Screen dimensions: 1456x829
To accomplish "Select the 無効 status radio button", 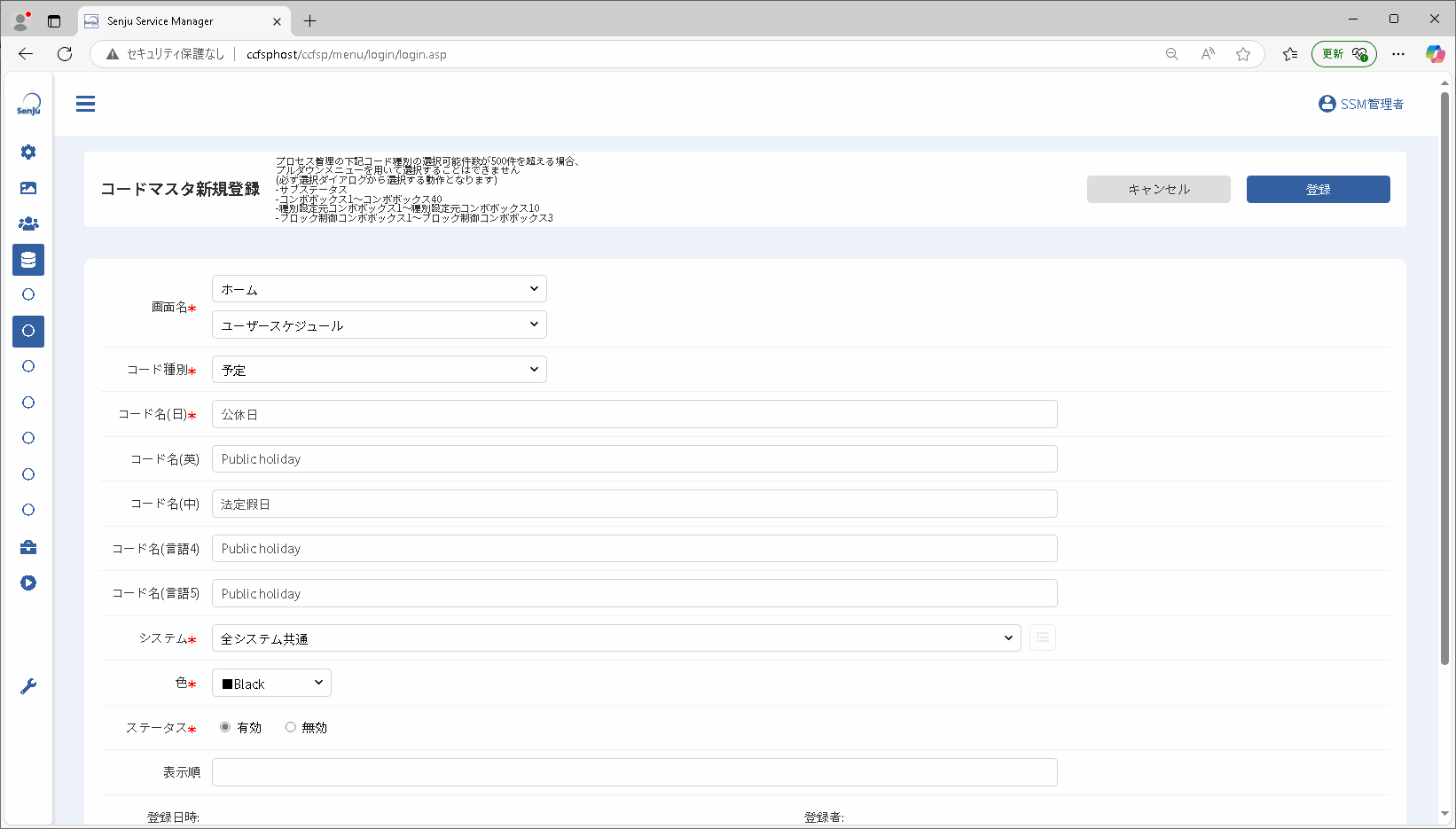I will point(290,727).
